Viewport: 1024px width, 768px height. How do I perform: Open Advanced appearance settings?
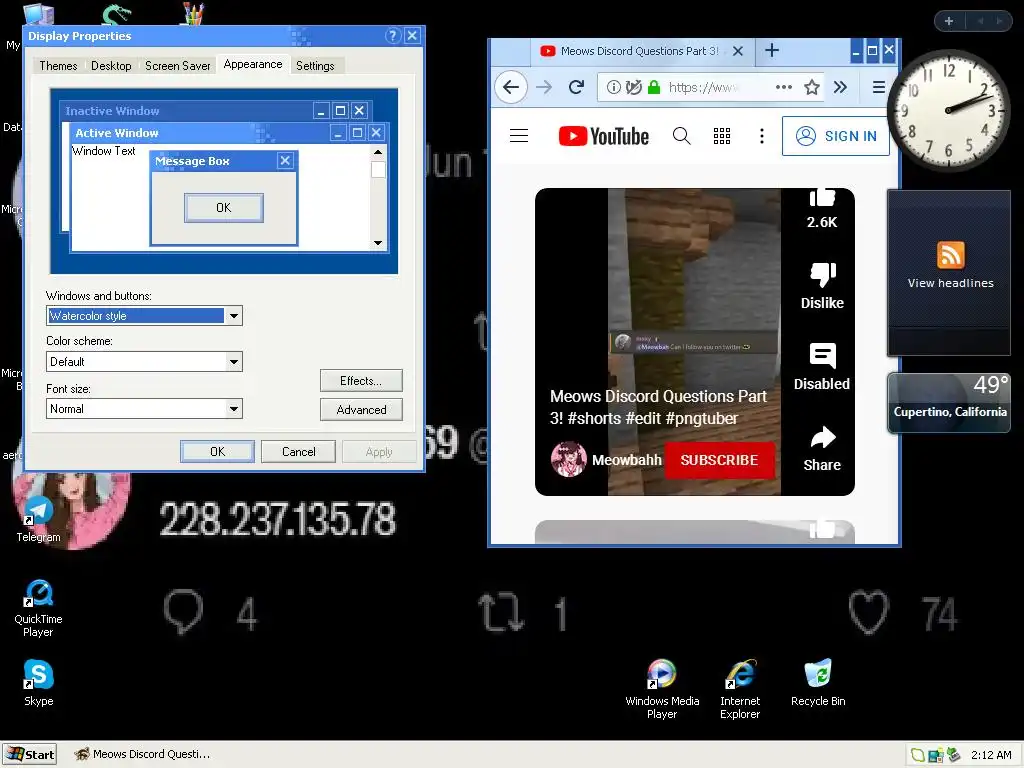coord(361,409)
